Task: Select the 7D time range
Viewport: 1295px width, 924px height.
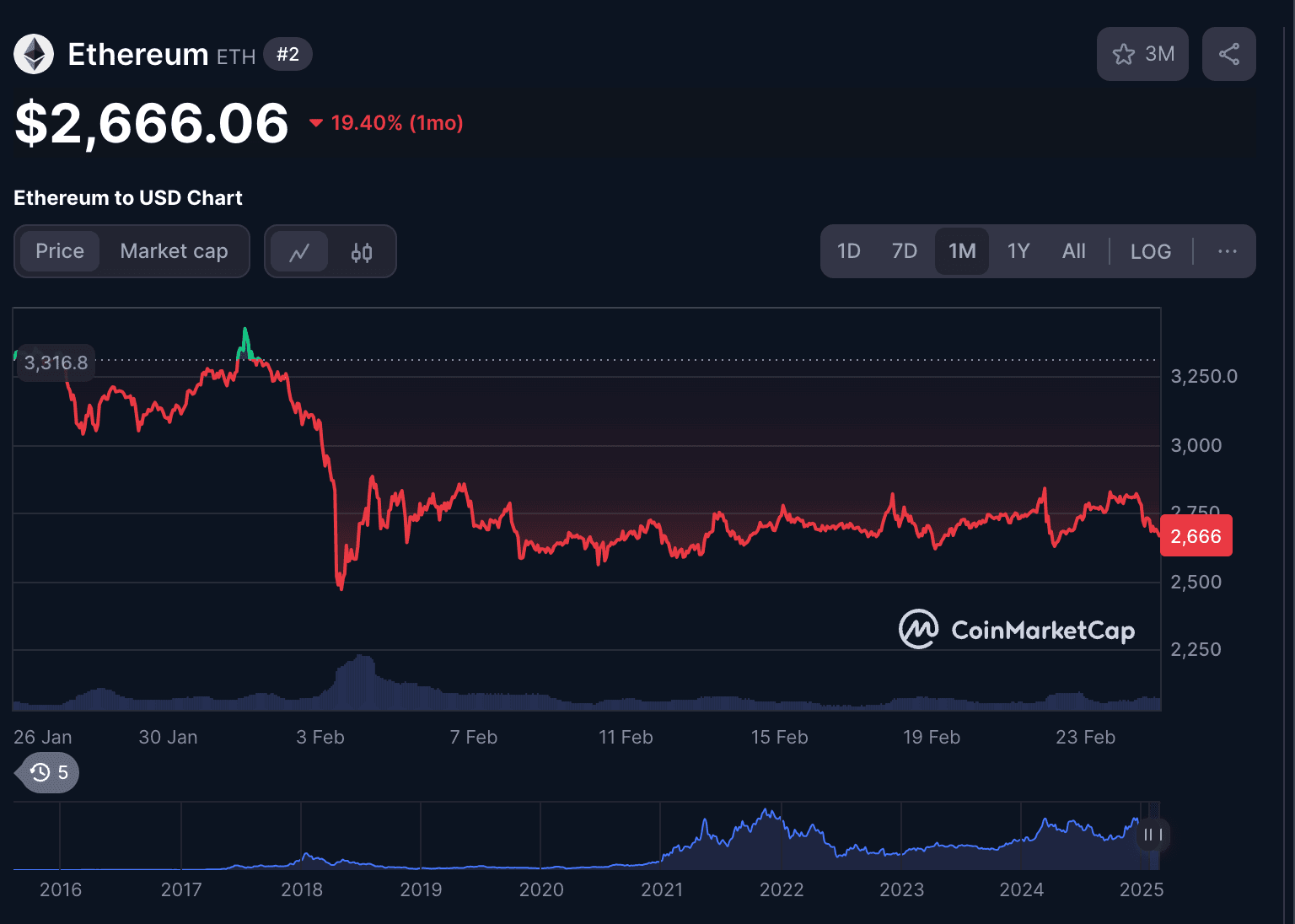Action: 904,251
